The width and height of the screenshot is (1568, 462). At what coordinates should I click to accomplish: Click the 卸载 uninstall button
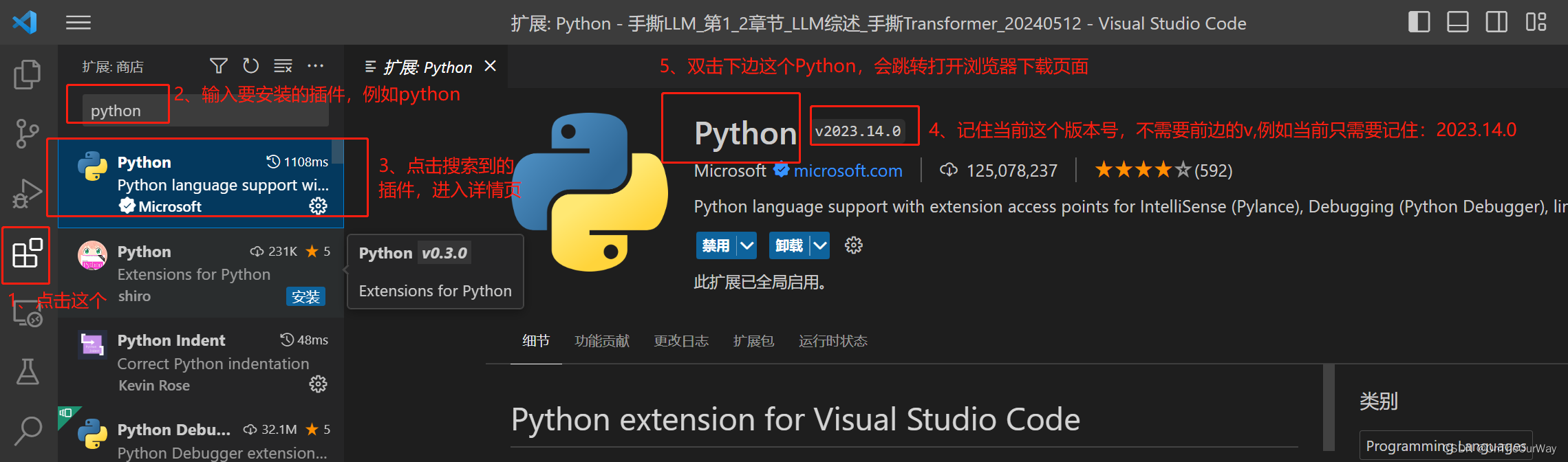(x=789, y=245)
